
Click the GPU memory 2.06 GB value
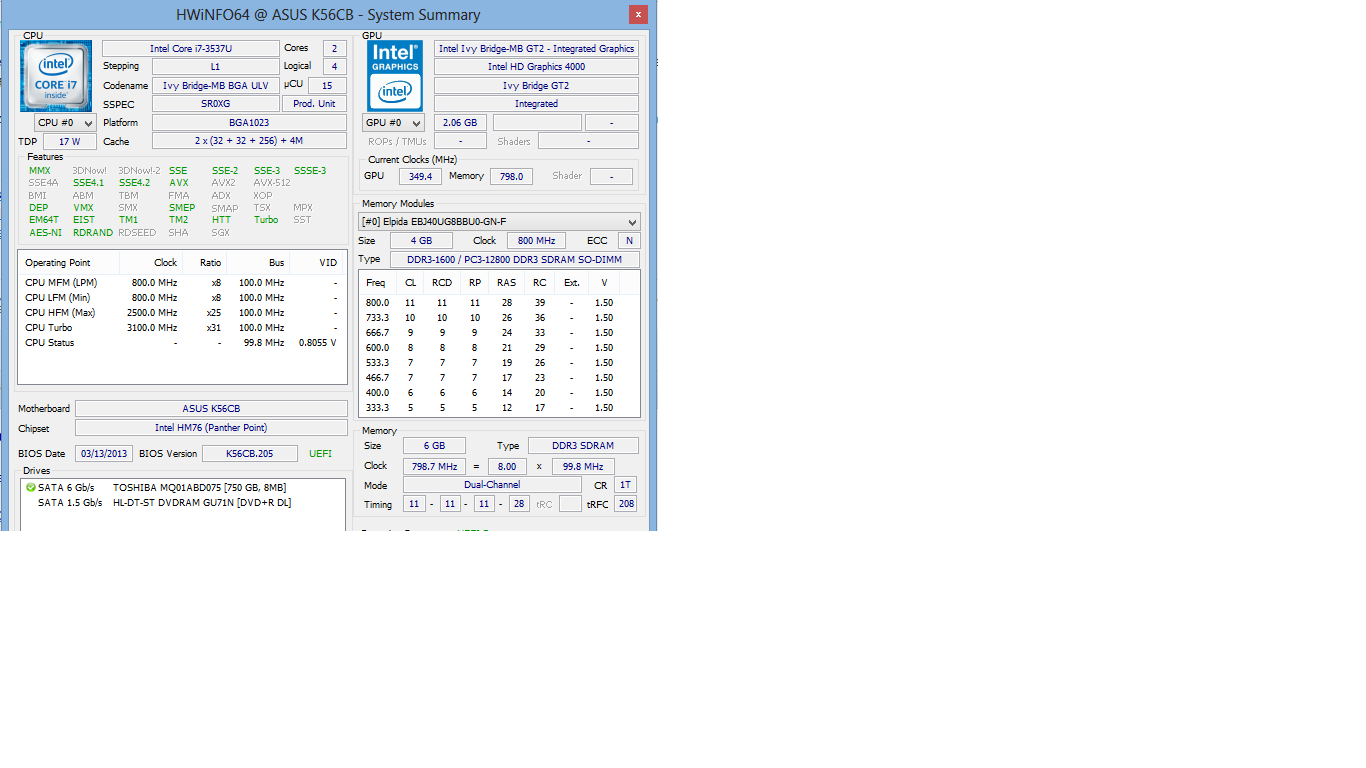(x=460, y=123)
